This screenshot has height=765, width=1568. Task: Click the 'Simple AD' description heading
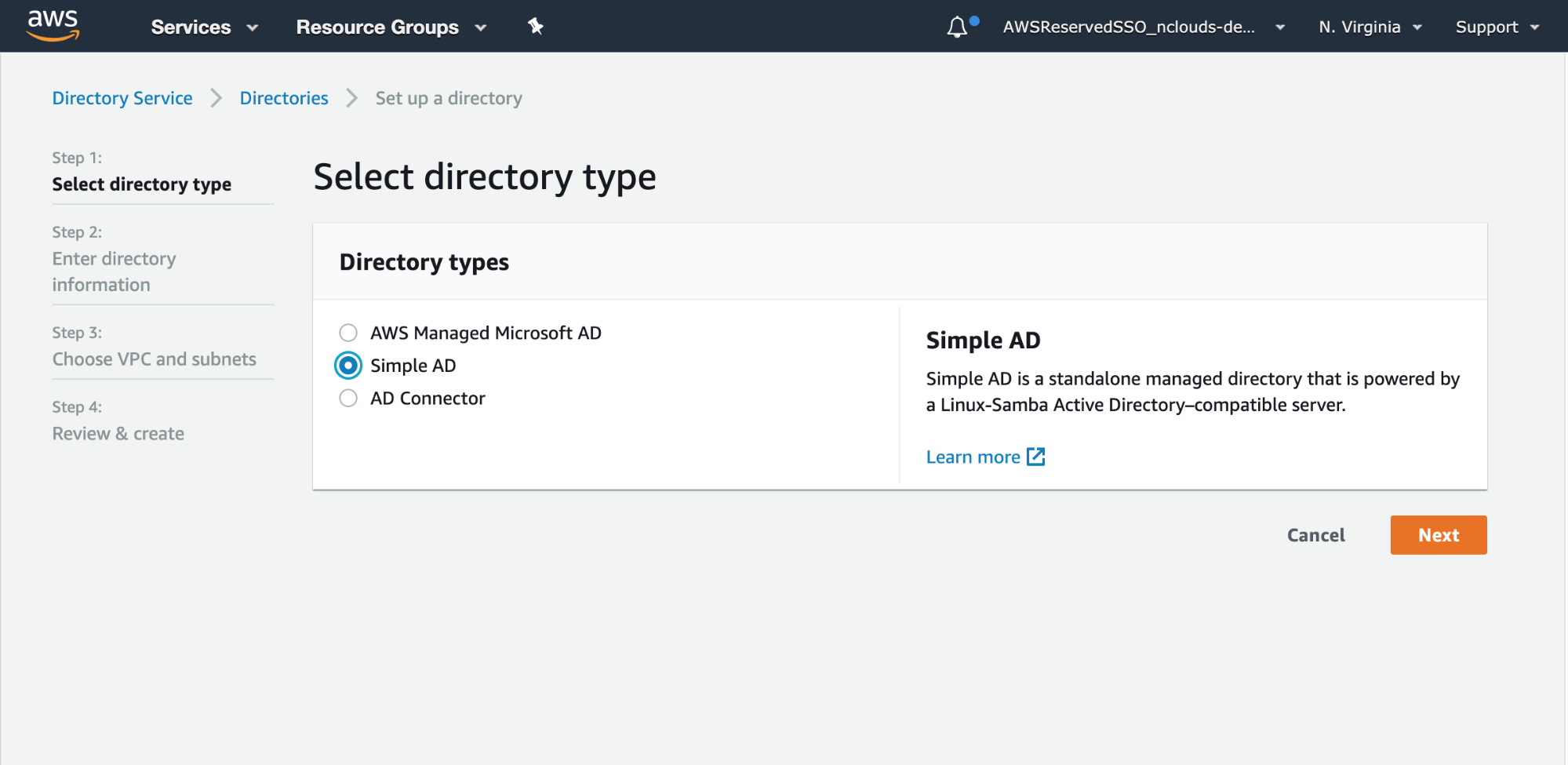tap(983, 341)
